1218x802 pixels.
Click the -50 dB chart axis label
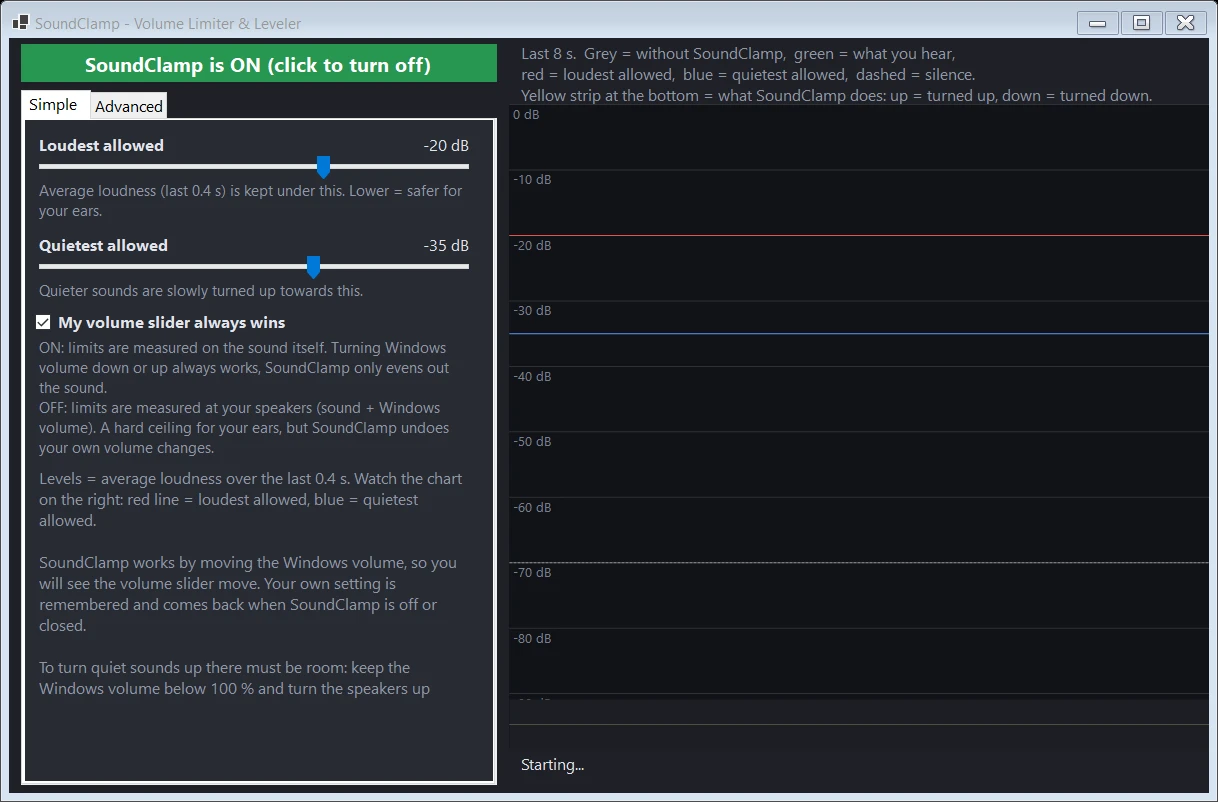532,441
